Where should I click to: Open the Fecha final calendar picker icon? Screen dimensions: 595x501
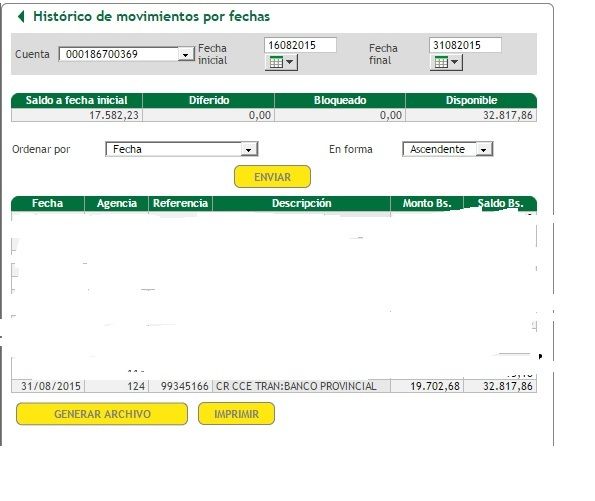pyautogui.click(x=441, y=62)
